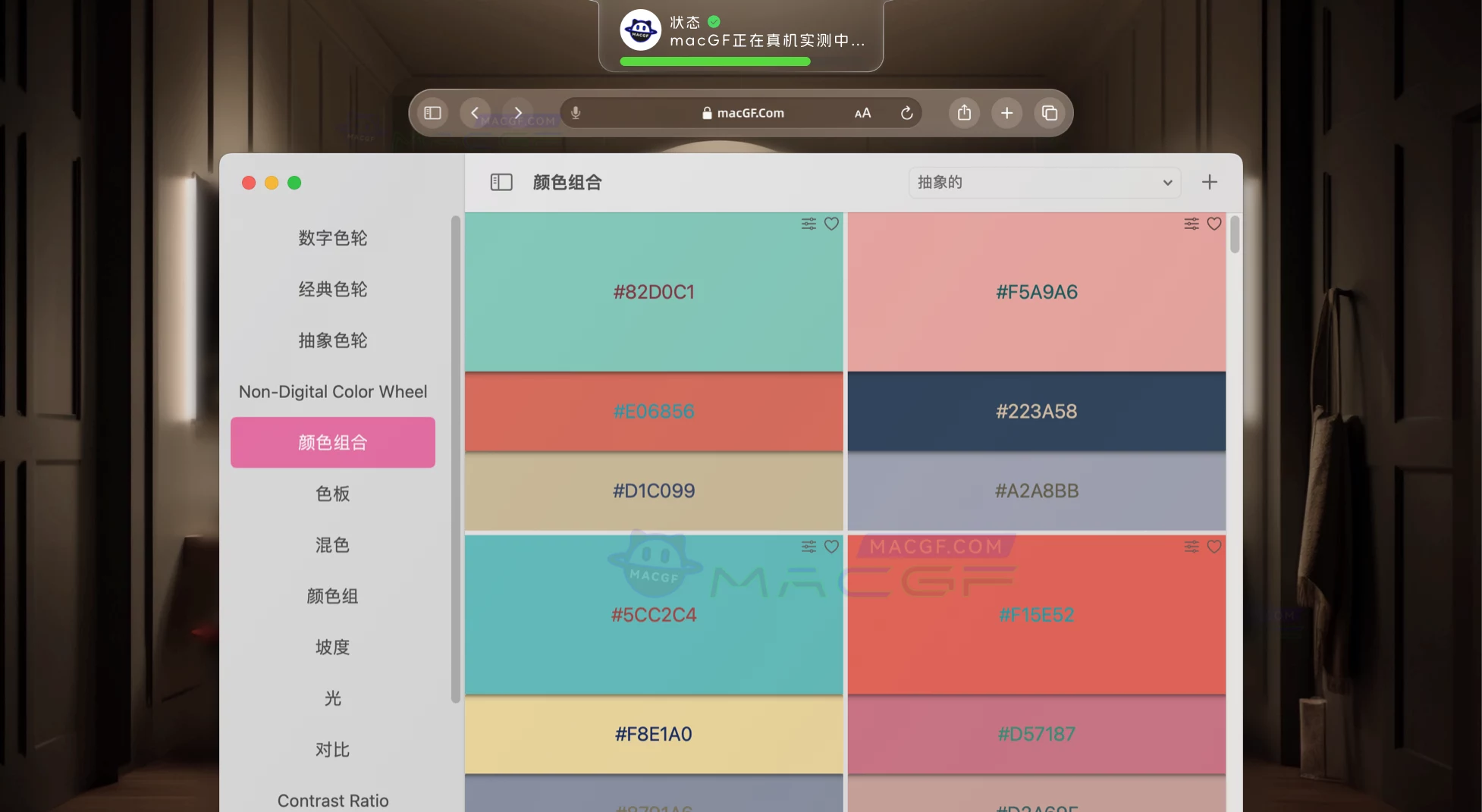Adjust text size with the AA control
1482x812 pixels.
click(862, 112)
